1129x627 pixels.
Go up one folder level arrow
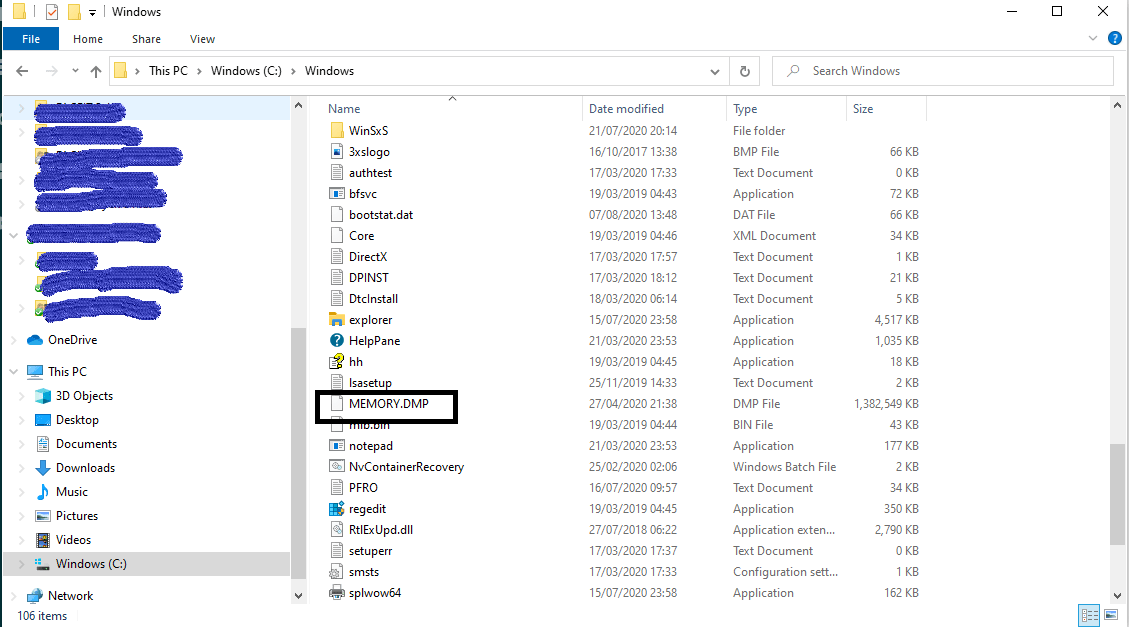point(96,71)
